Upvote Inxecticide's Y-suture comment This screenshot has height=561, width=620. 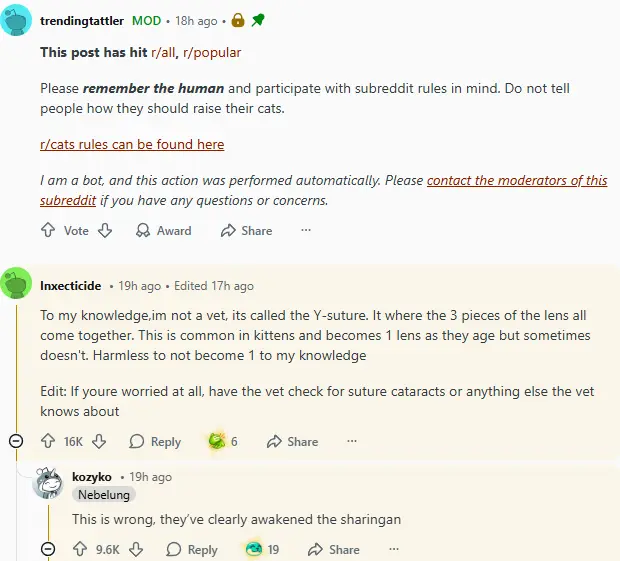(48, 441)
